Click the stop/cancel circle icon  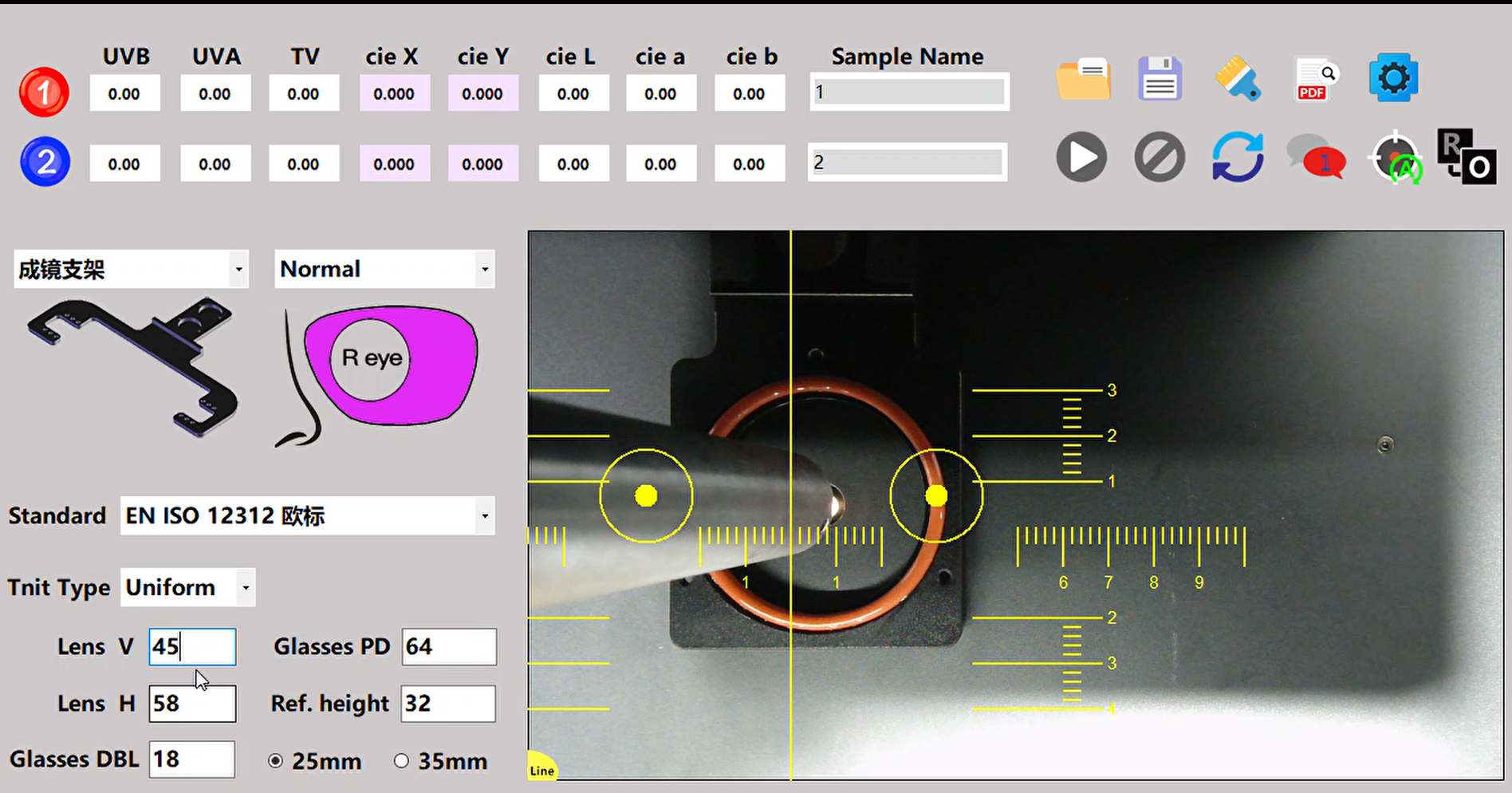[1160, 157]
